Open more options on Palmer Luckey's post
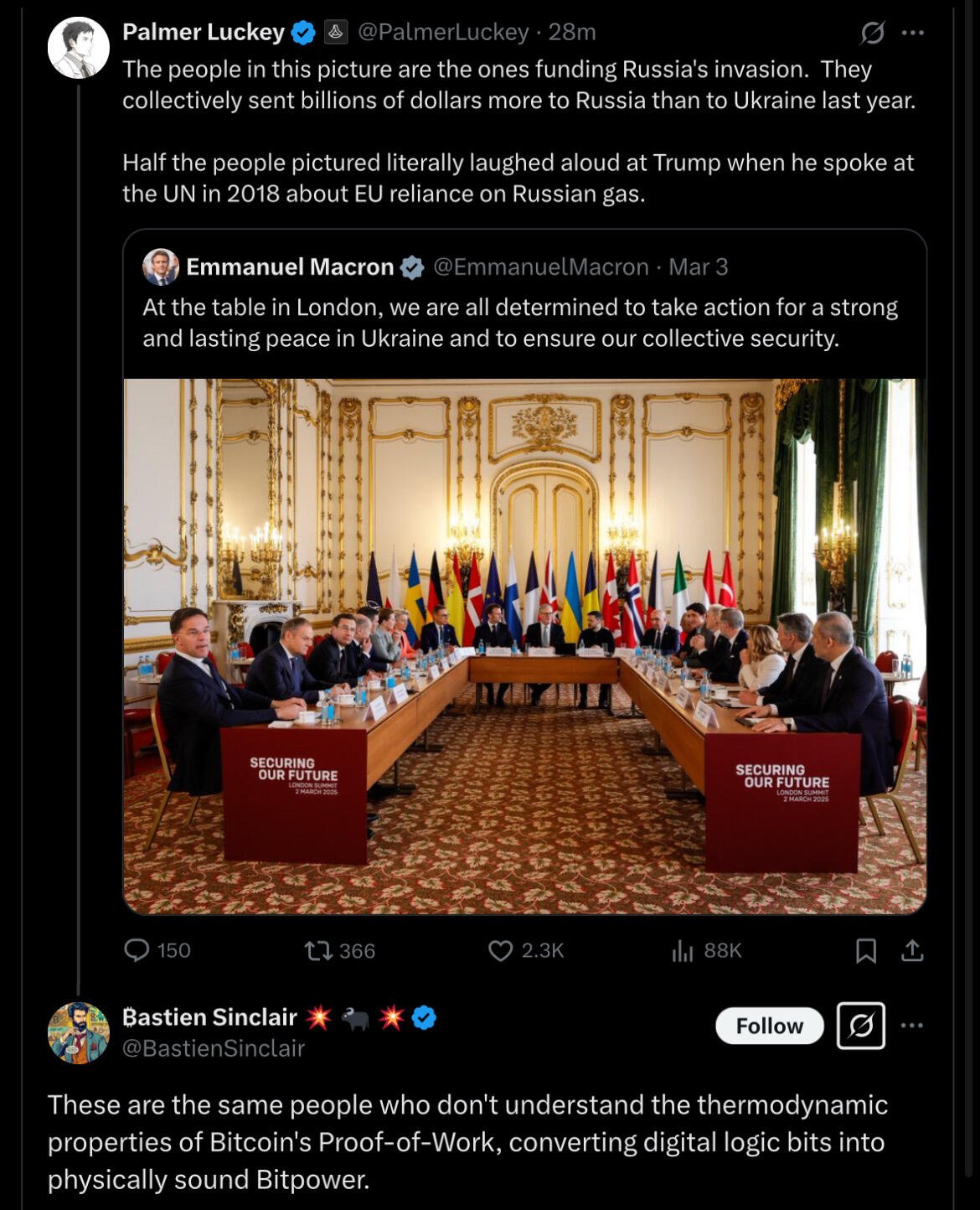 point(912,33)
